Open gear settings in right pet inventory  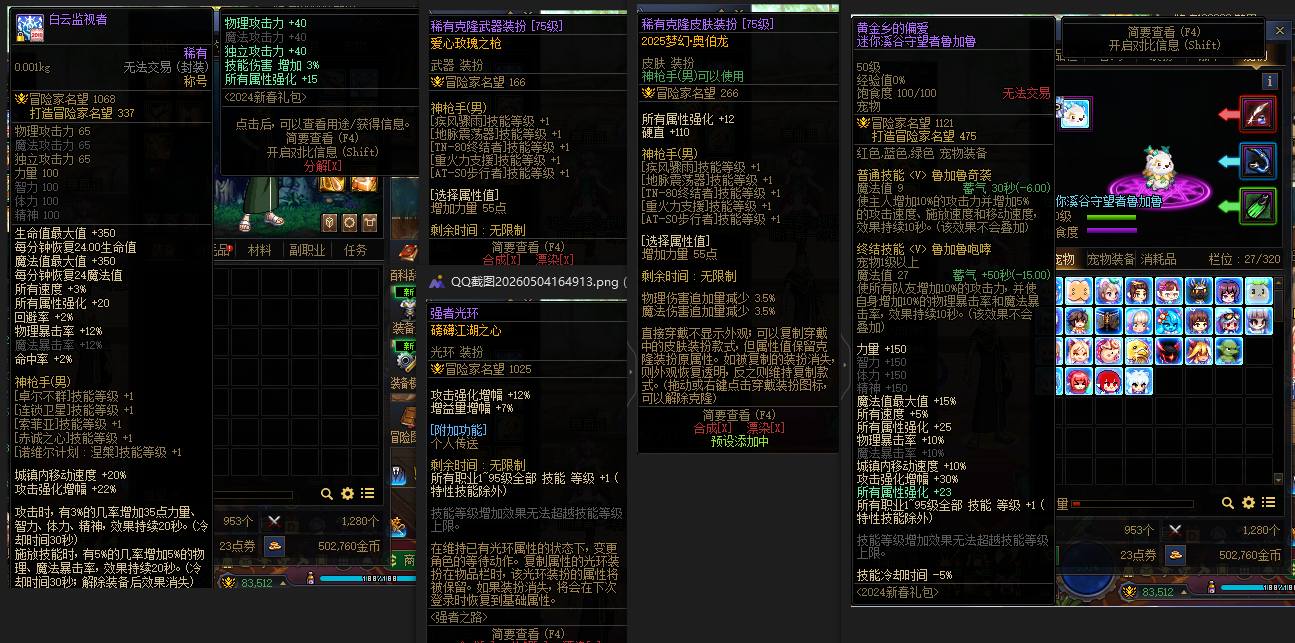point(1249,503)
